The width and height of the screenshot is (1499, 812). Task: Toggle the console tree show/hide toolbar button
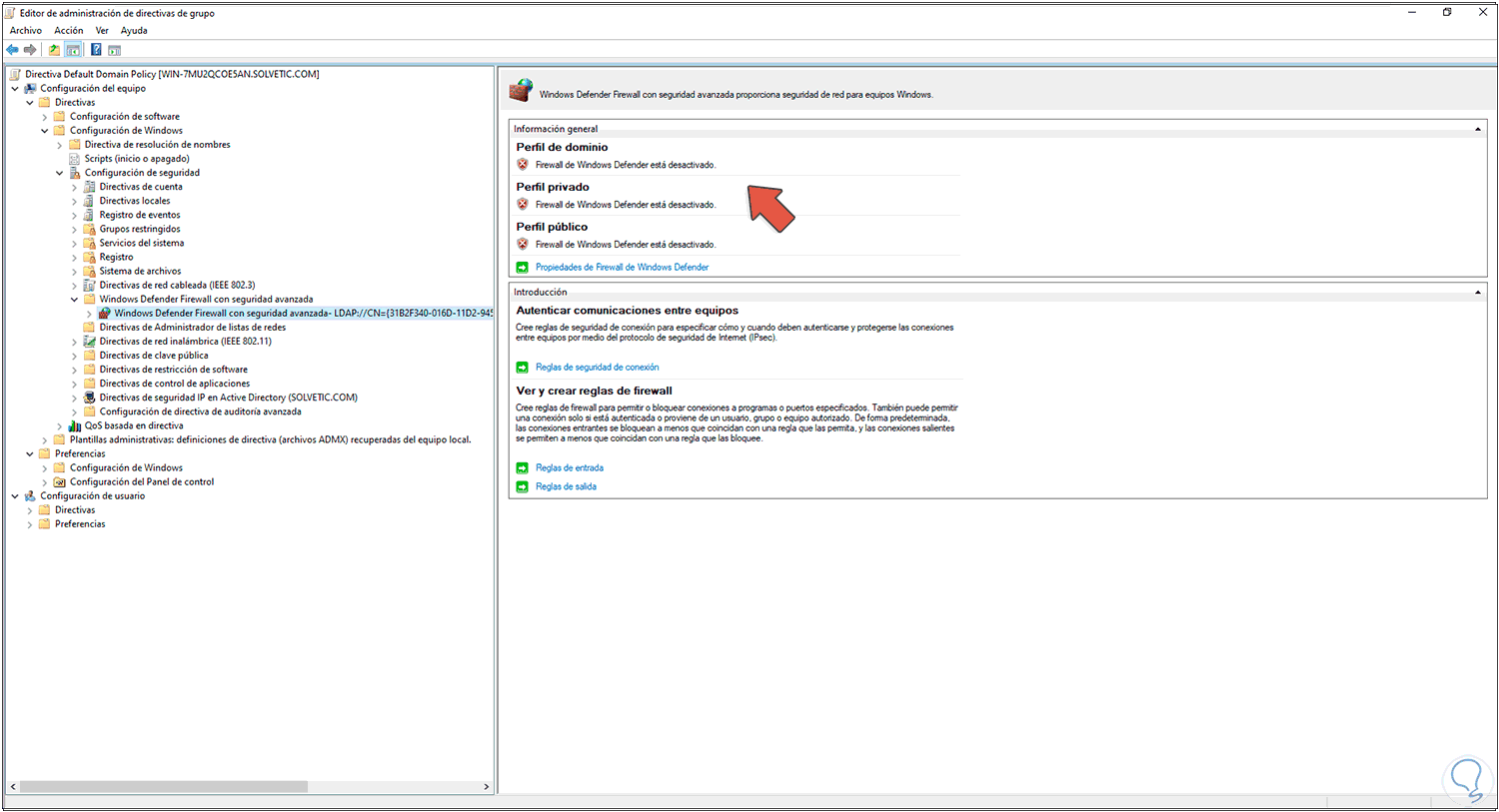coord(73,50)
